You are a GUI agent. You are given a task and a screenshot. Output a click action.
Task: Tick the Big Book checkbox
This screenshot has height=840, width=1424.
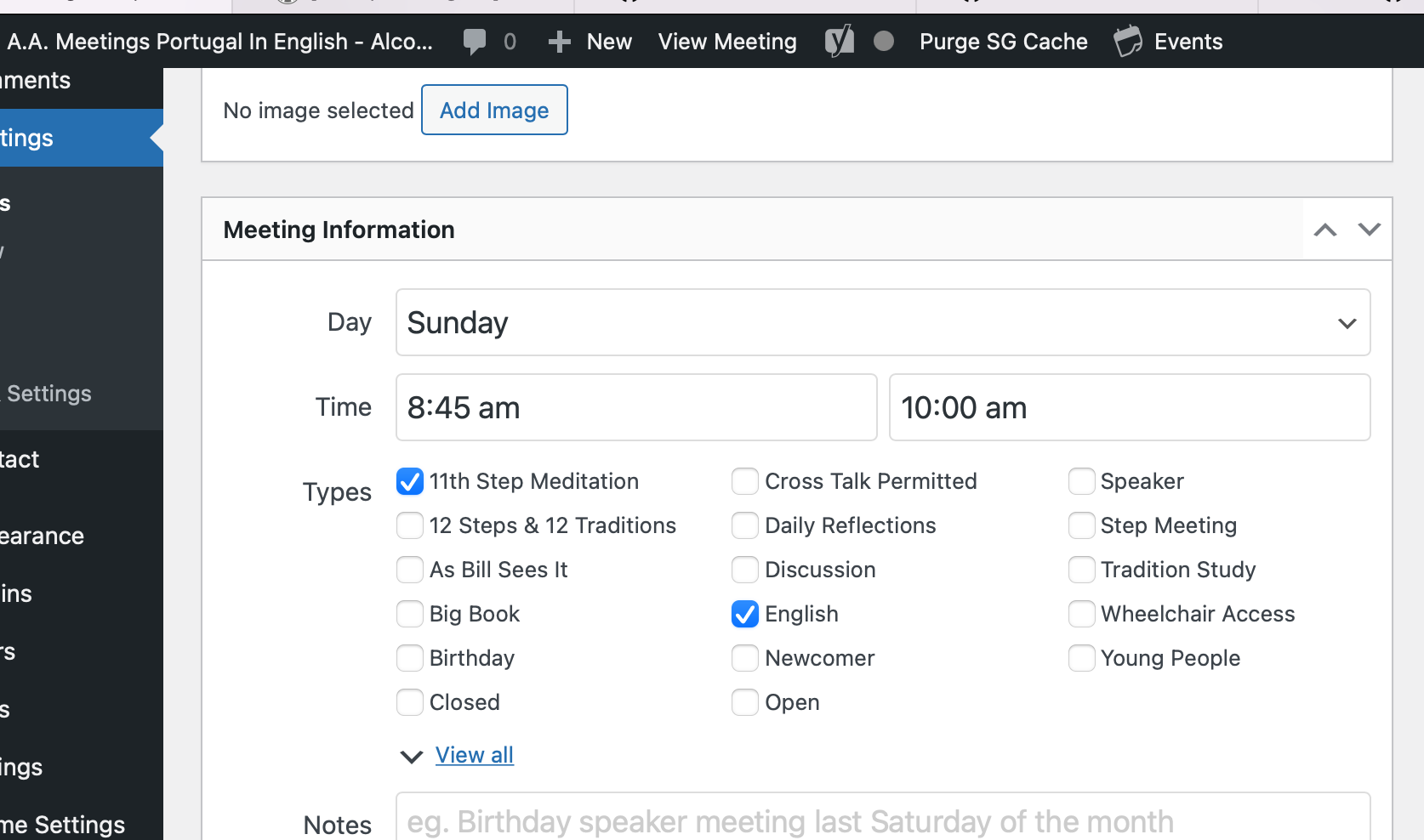(x=410, y=614)
